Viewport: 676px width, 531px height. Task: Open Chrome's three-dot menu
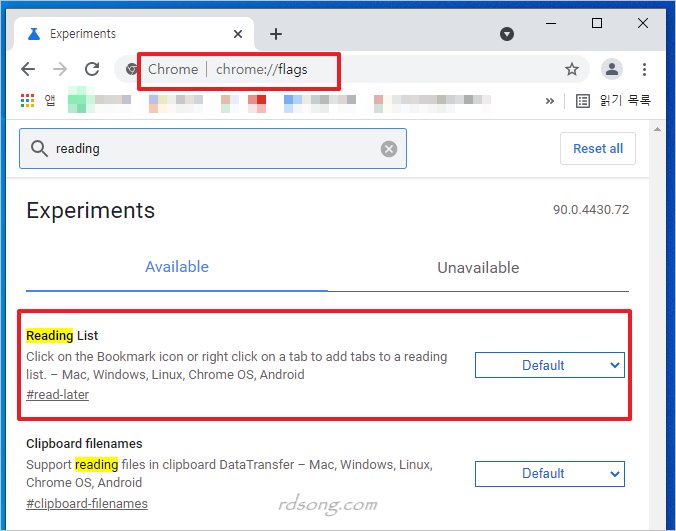(645, 69)
